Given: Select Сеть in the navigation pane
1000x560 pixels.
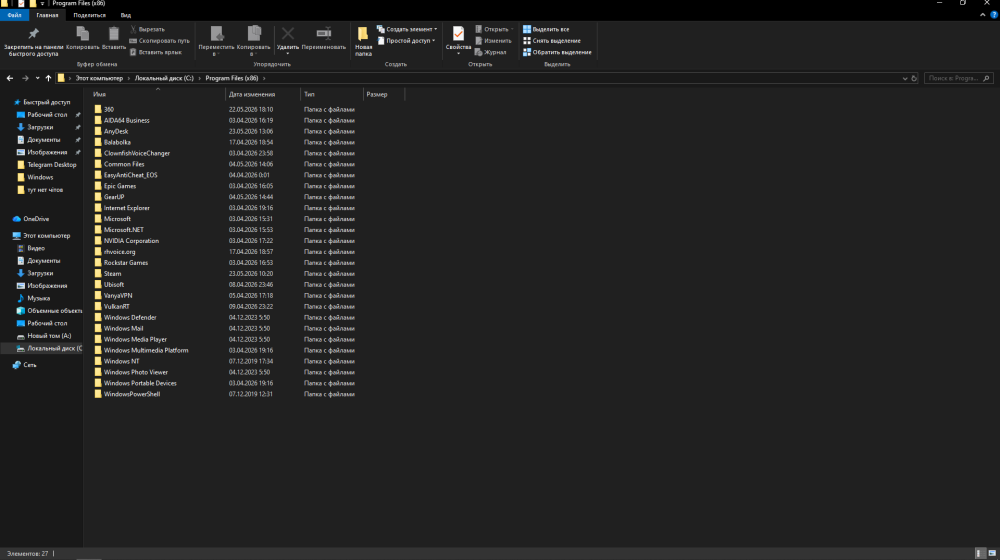Looking at the screenshot, I should coord(29,365).
